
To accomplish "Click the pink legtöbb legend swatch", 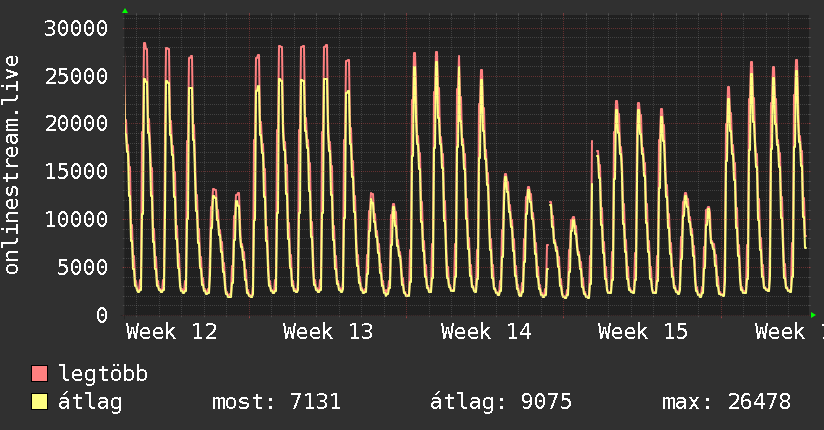I will pos(39,373).
